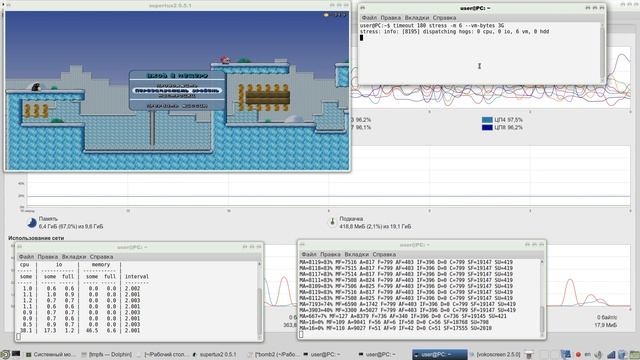Click the en keyboard layout indicator

tap(588, 354)
